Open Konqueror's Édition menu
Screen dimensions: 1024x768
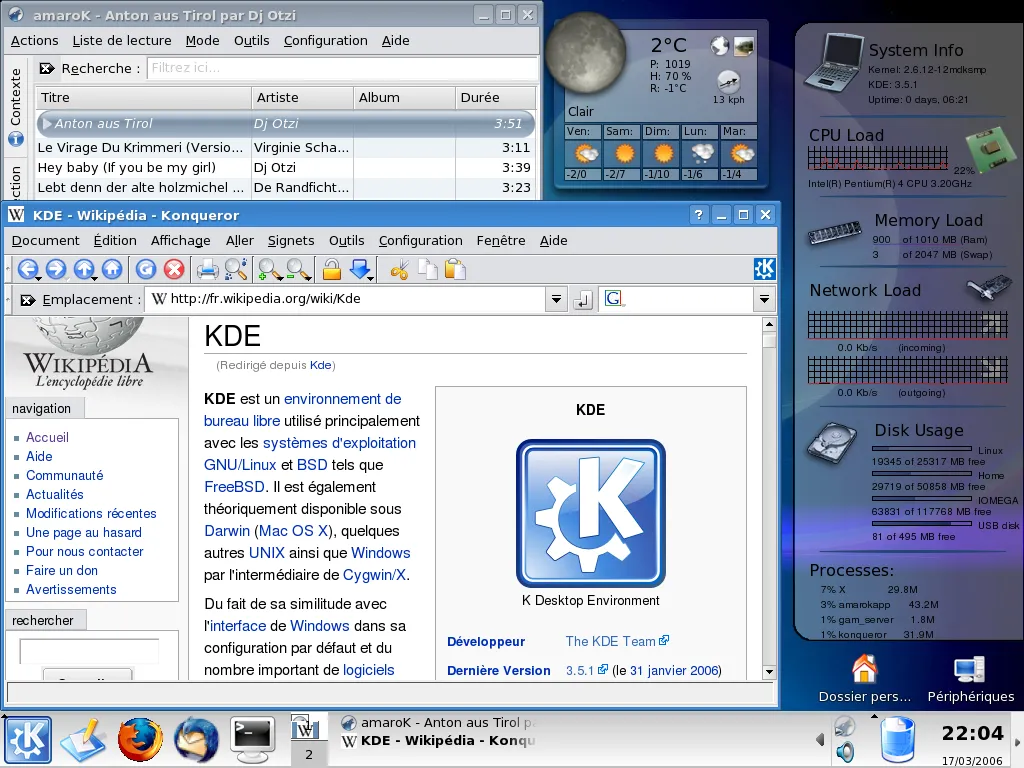click(x=115, y=240)
